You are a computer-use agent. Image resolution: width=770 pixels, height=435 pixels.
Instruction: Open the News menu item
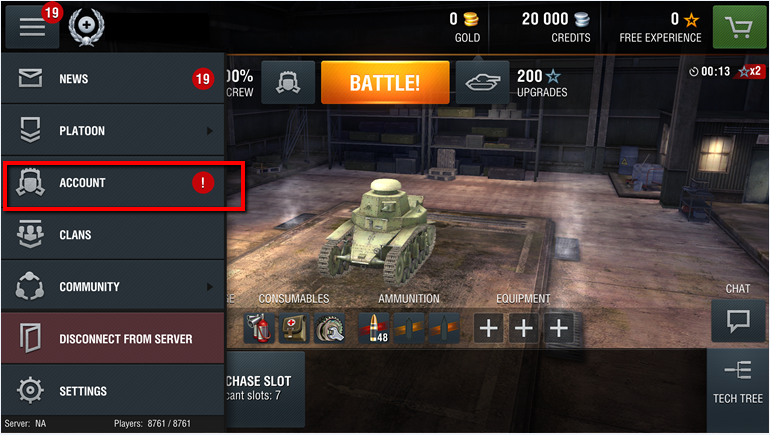(113, 79)
